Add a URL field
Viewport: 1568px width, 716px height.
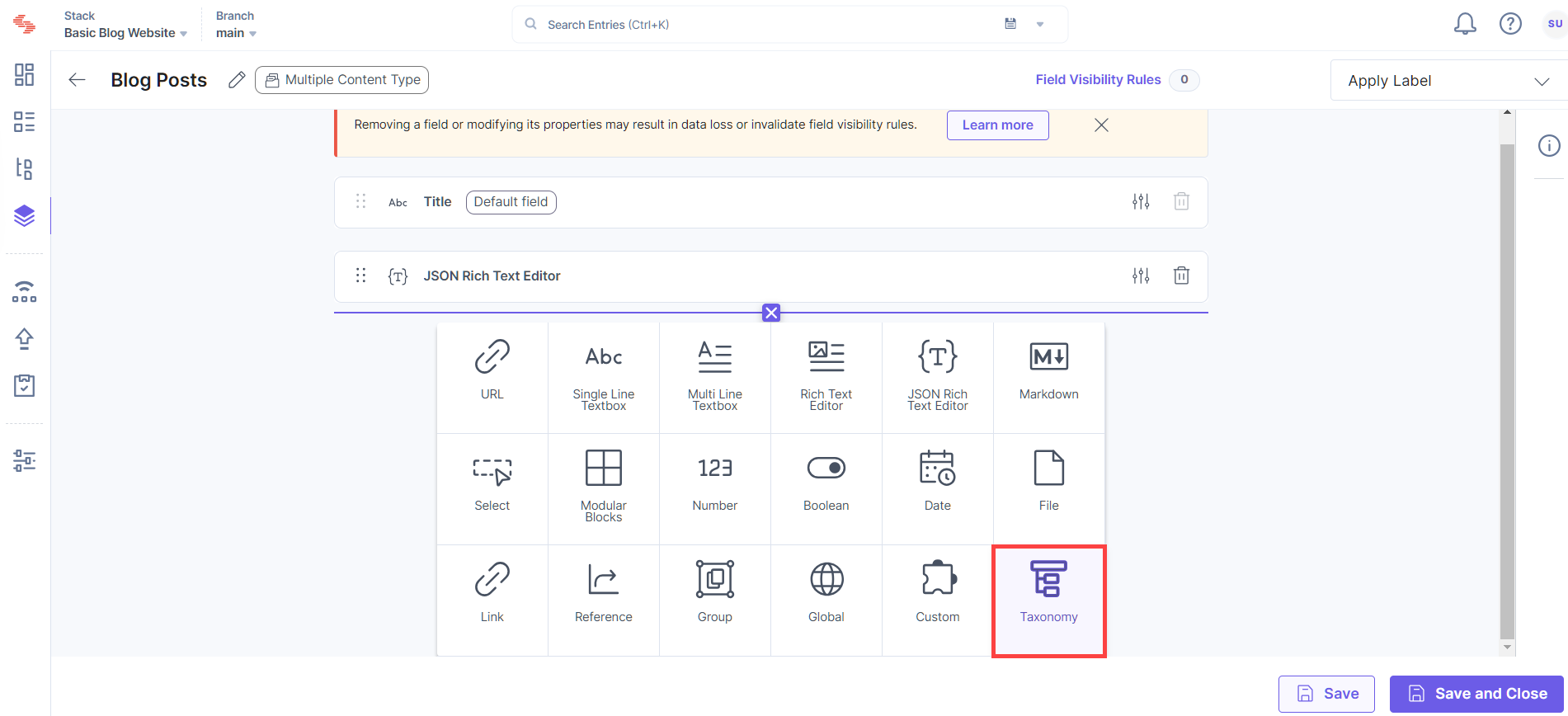click(492, 378)
